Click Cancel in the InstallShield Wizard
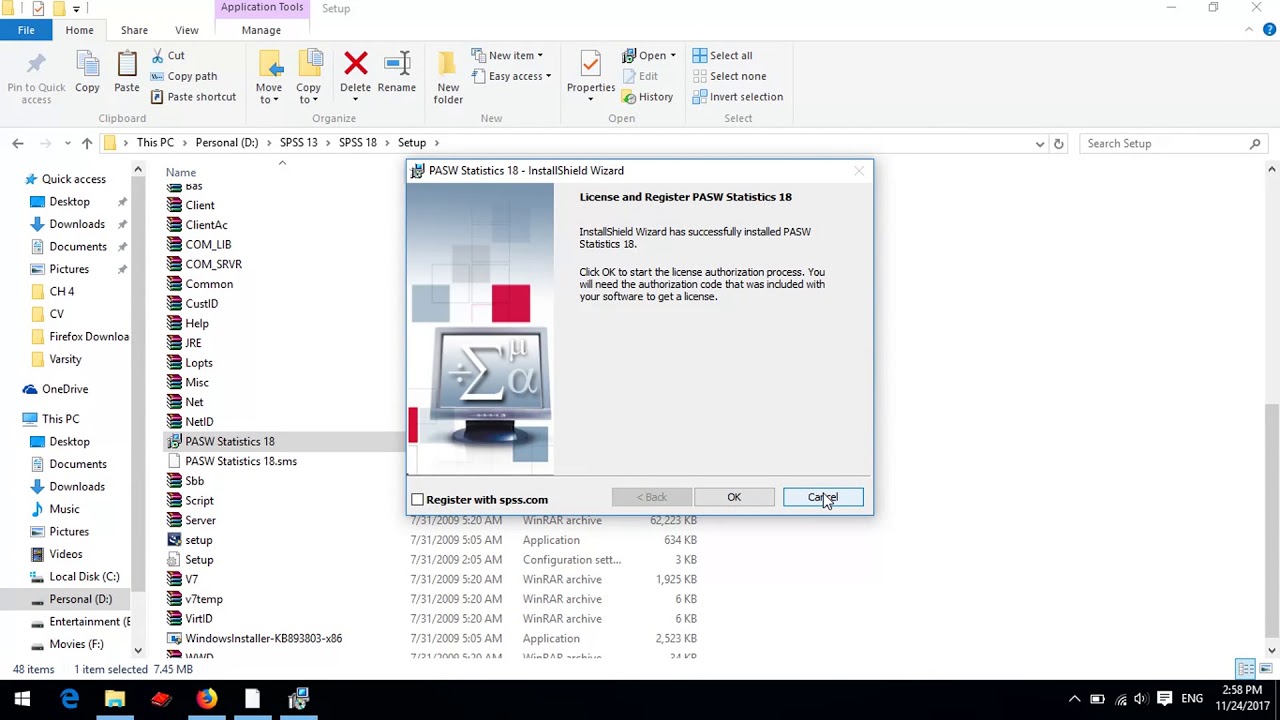Screen dimensions: 1280x720 pos(823,497)
